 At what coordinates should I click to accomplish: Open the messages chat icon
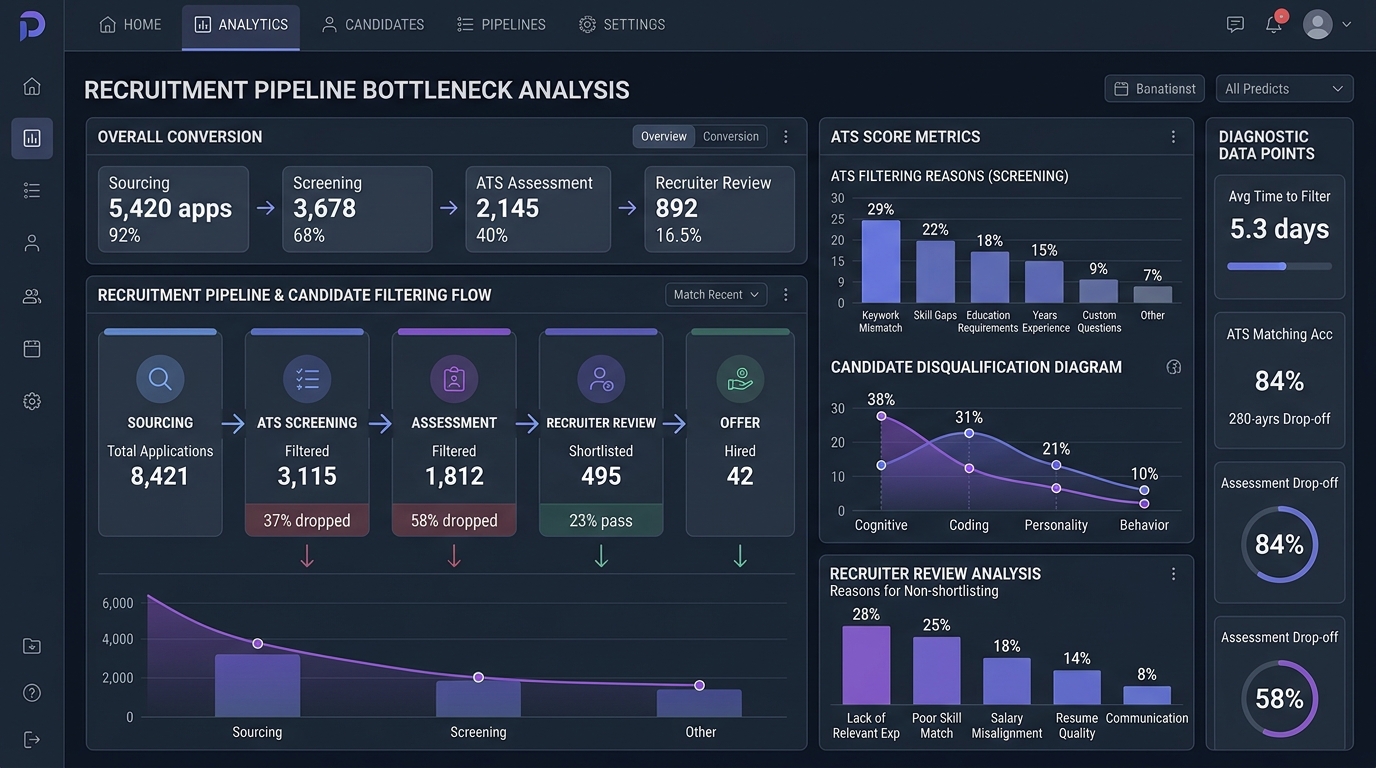(1235, 24)
